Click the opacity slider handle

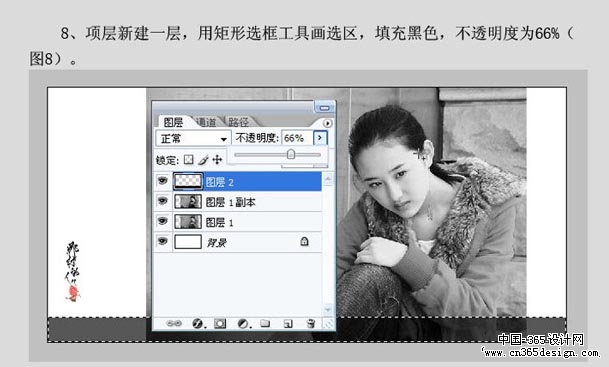[x=291, y=154]
